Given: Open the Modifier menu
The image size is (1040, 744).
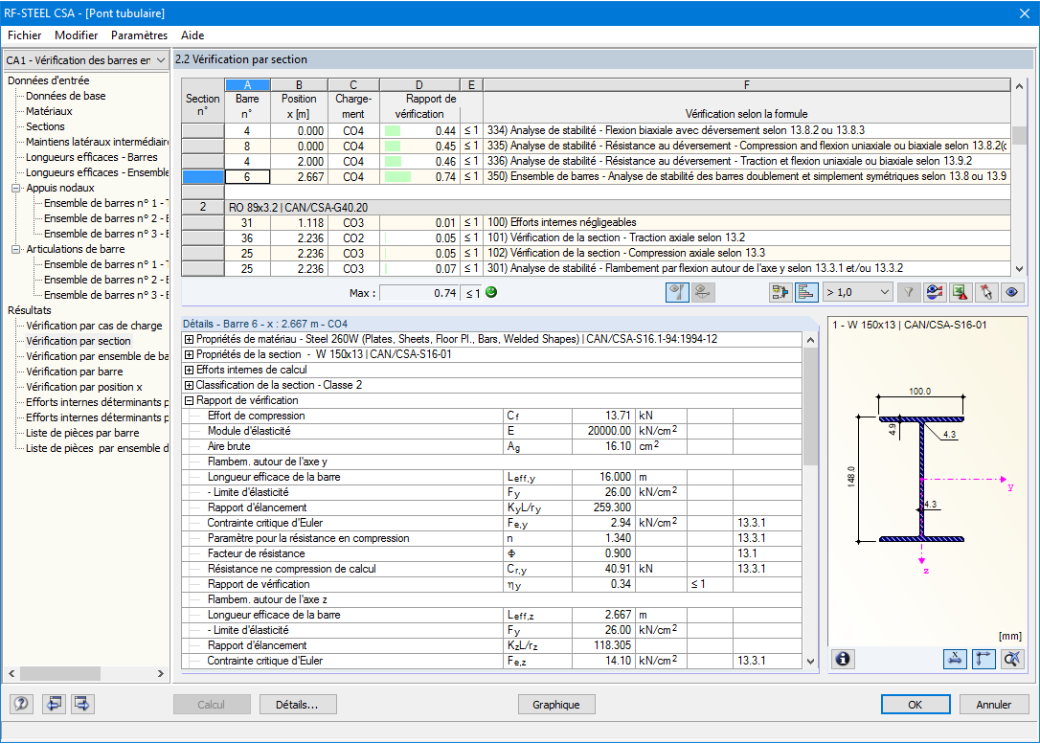Looking at the screenshot, I should (x=76, y=35).
